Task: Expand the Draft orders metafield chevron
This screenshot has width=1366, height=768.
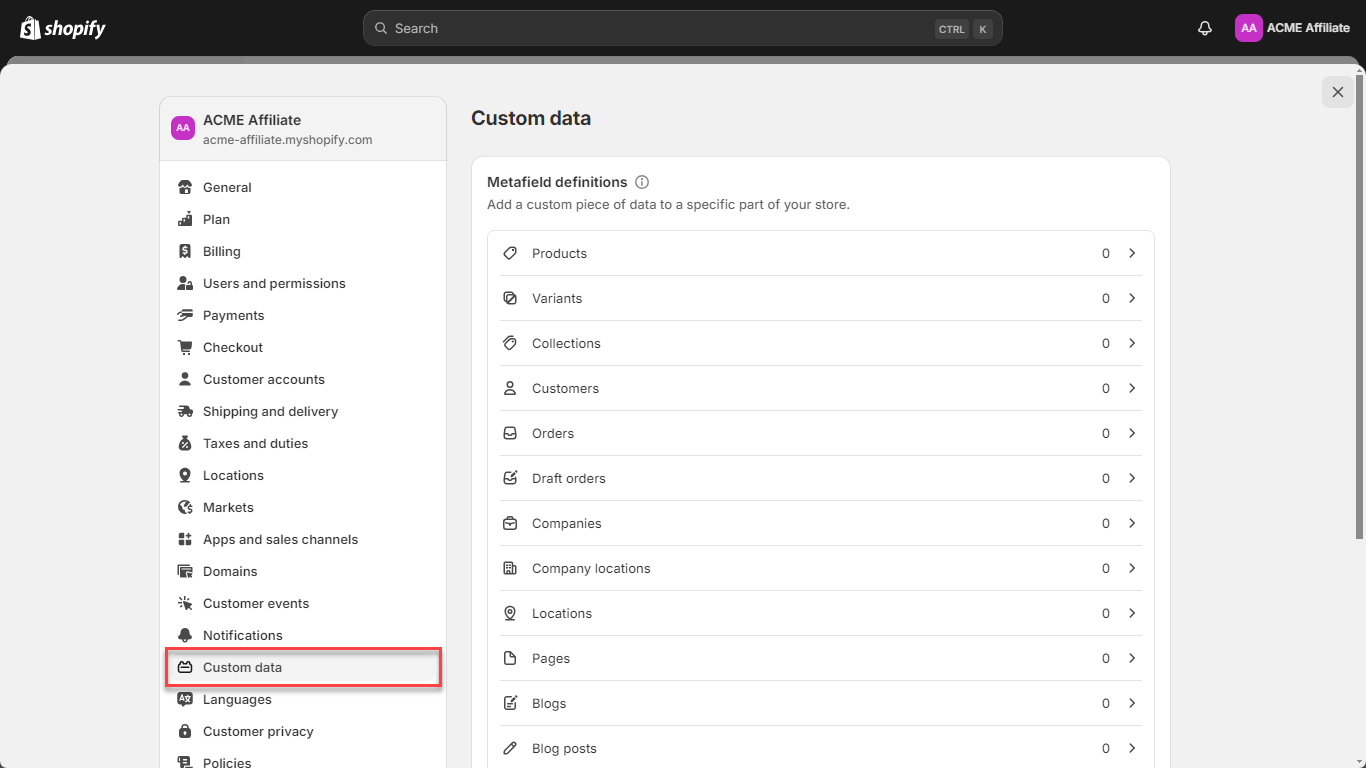Action: point(1132,478)
